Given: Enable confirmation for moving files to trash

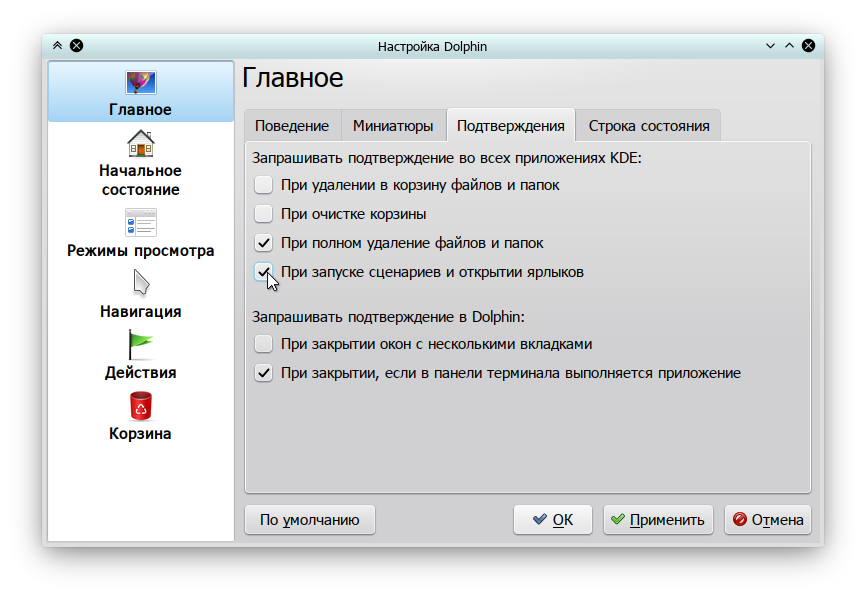Looking at the screenshot, I should point(263,185).
